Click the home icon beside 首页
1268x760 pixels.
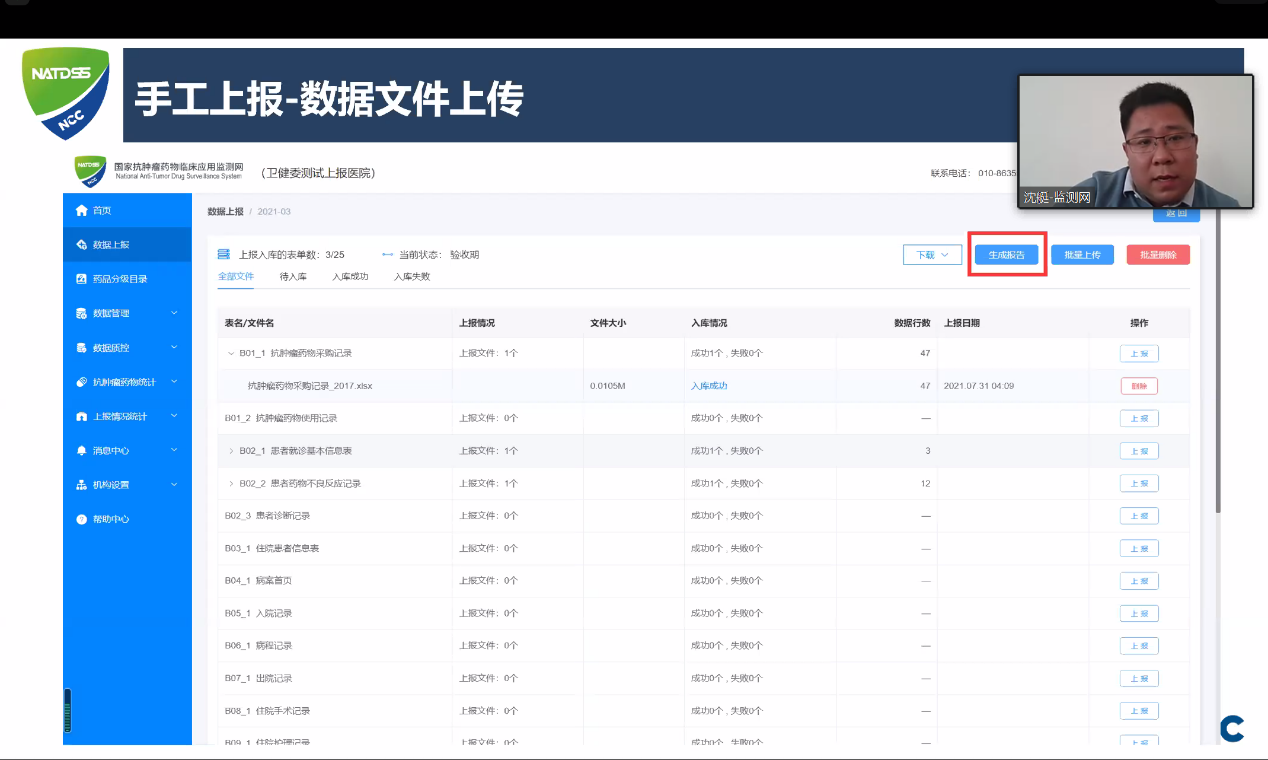pos(82,210)
